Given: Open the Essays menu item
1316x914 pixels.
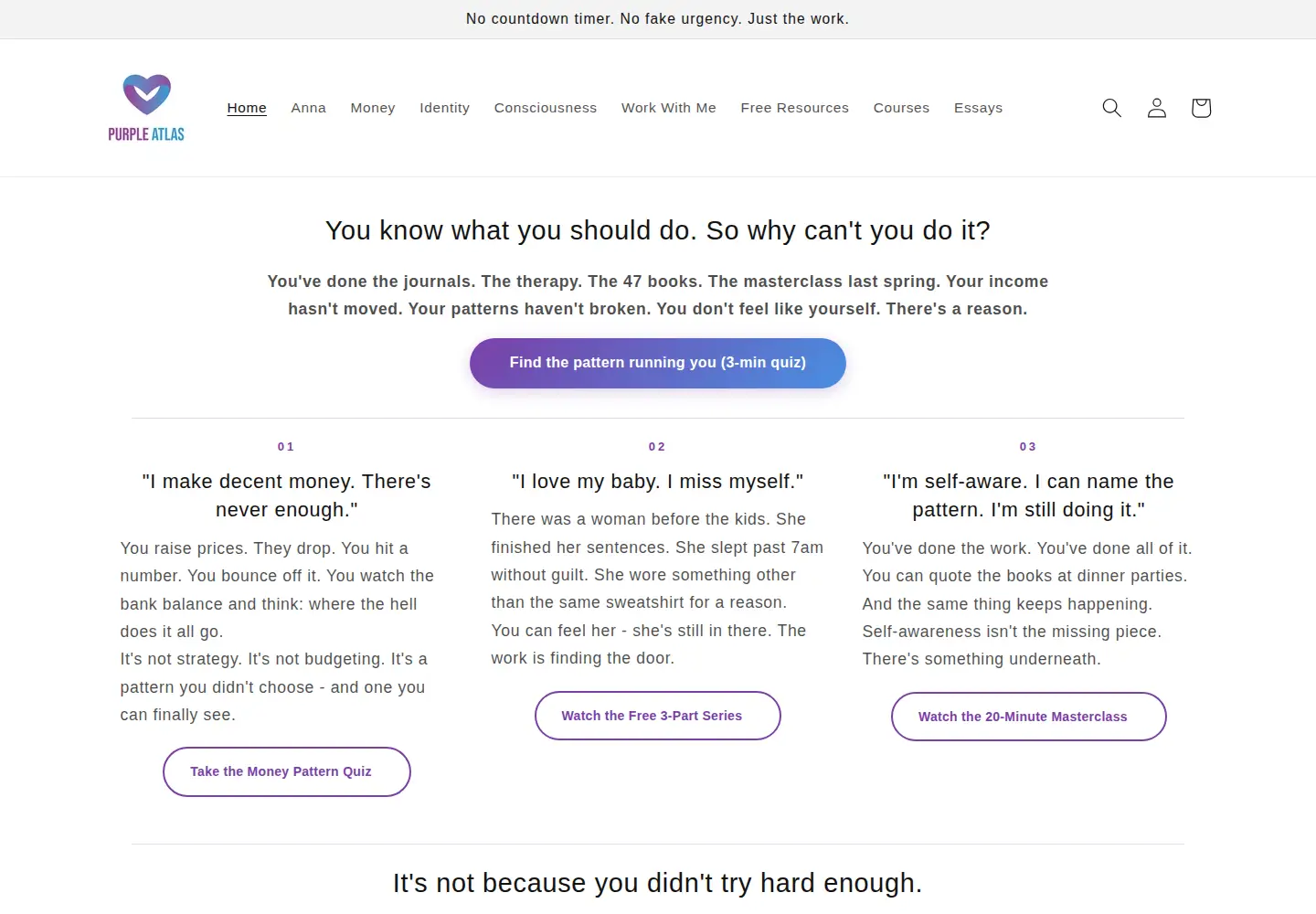Looking at the screenshot, I should 978,108.
